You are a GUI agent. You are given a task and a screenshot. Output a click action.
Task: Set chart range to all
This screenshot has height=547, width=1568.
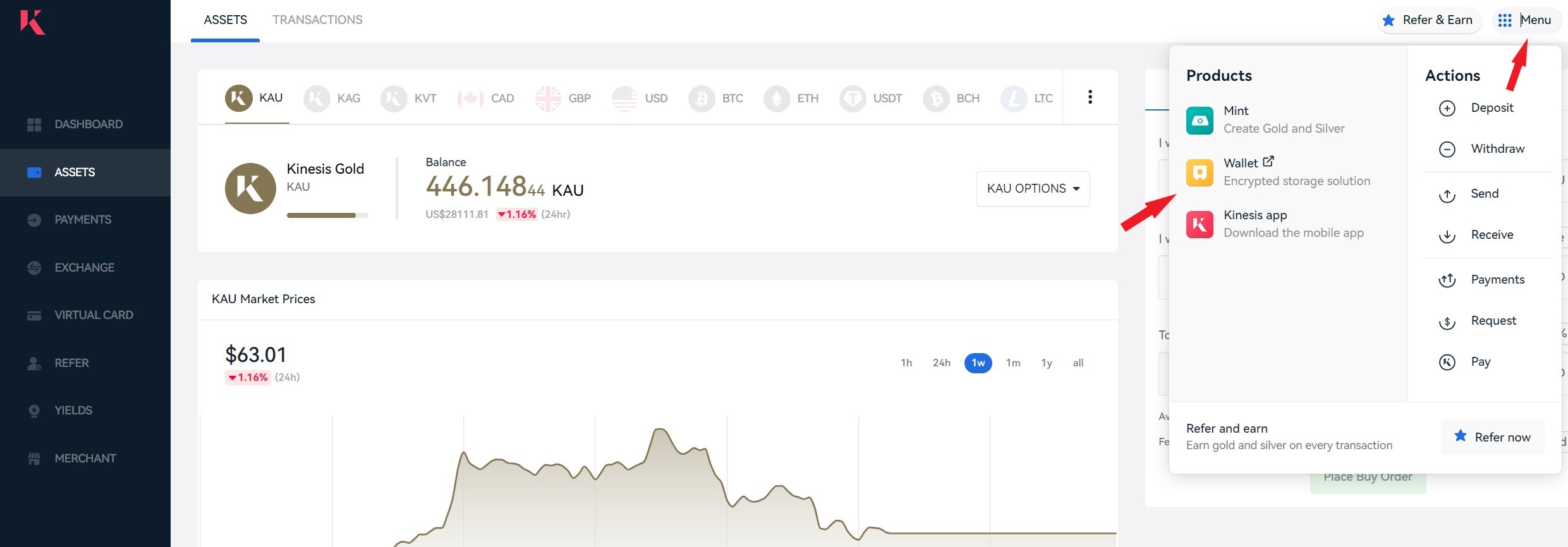point(1078,363)
